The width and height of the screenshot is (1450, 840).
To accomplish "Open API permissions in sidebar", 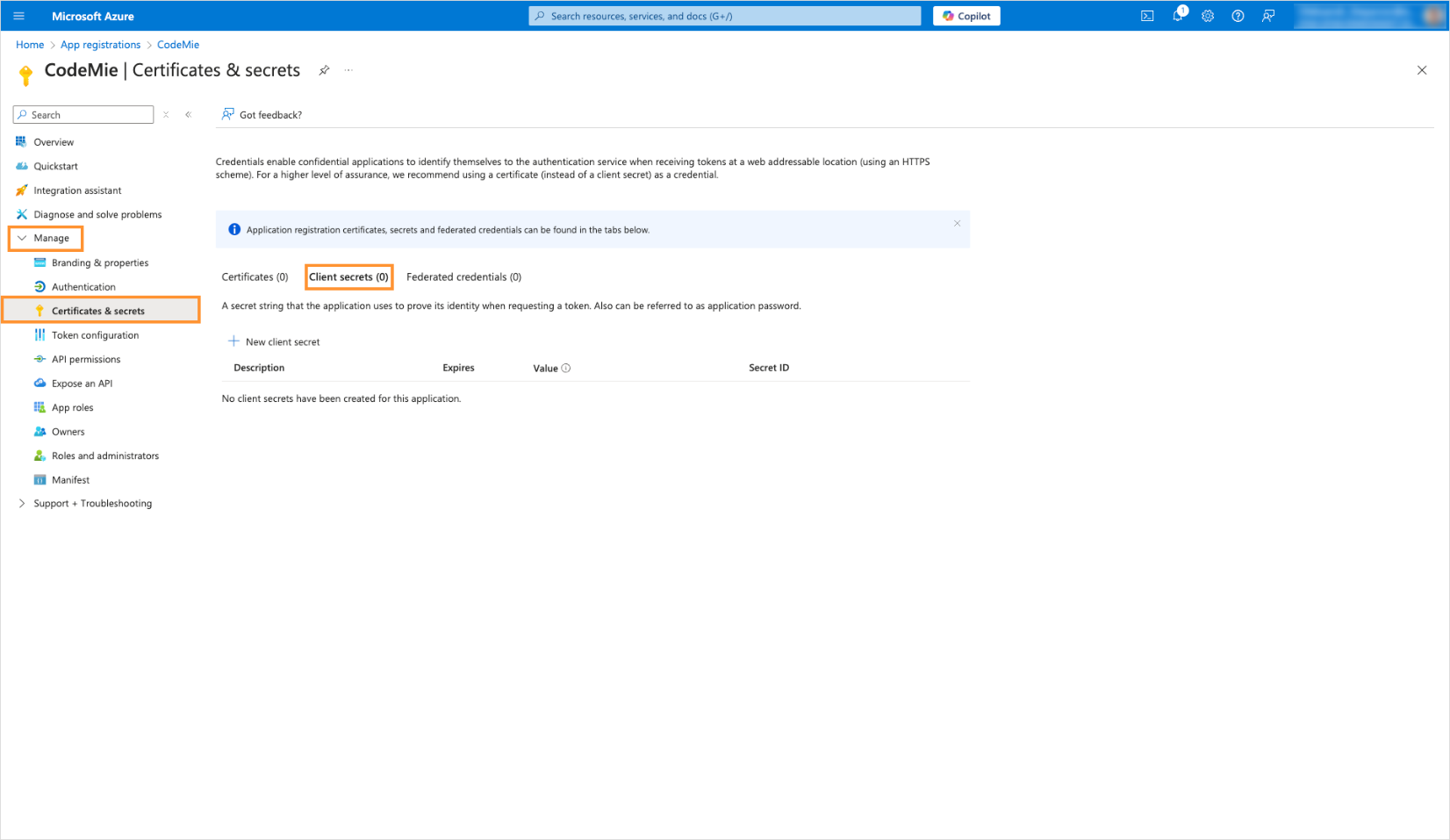I will (86, 359).
